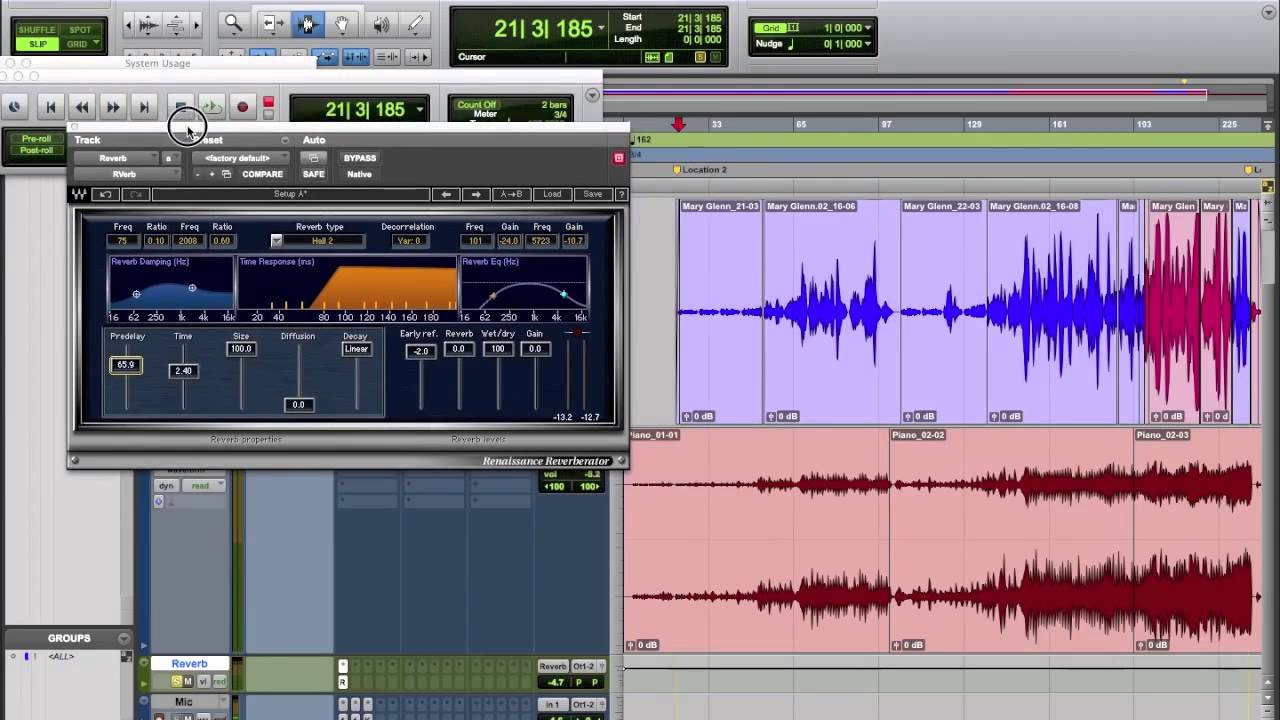Image resolution: width=1280 pixels, height=720 pixels.
Task: Click Native button in plugin header
Action: pyautogui.click(x=359, y=174)
